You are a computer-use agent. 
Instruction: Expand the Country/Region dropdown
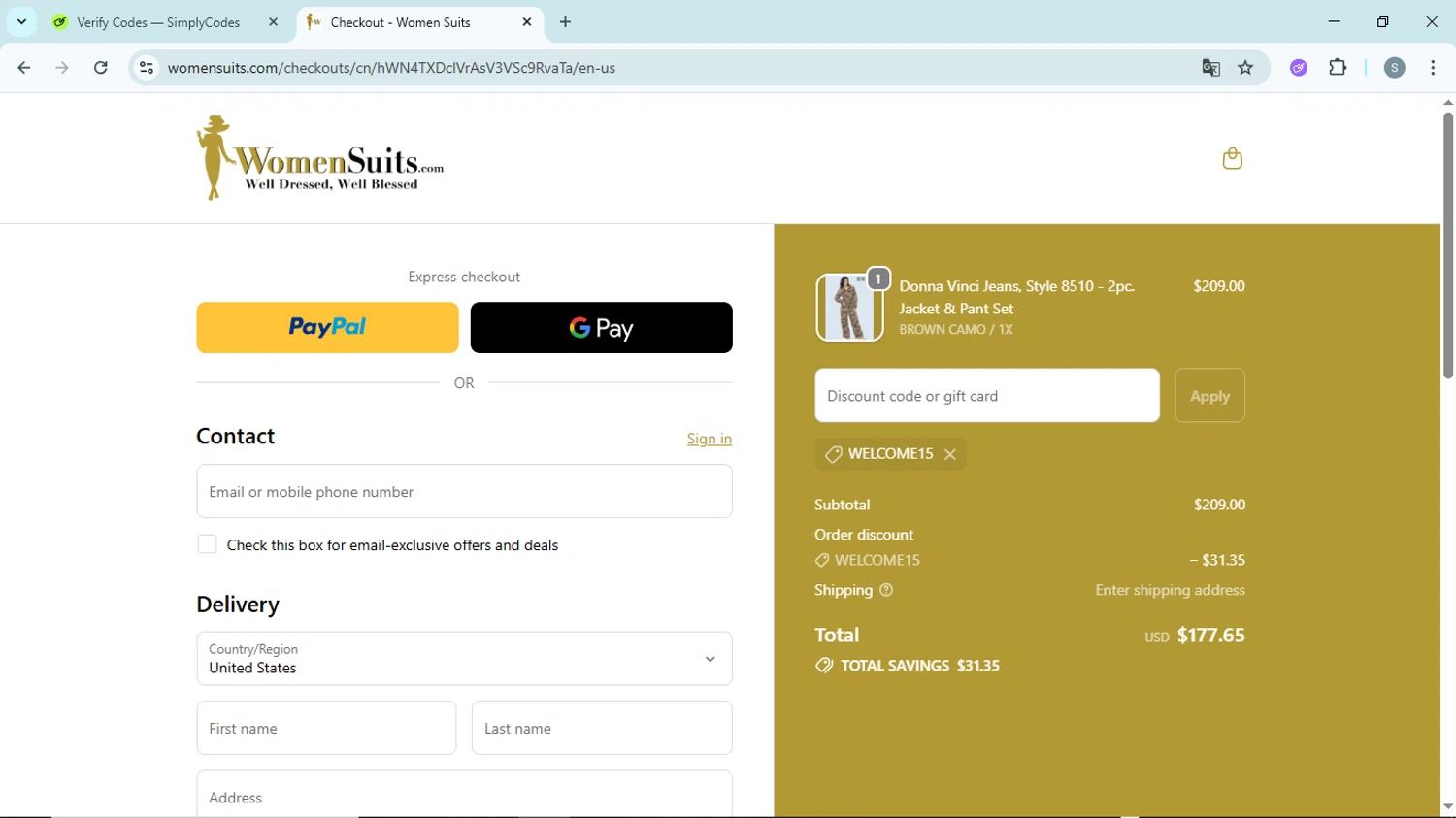[x=464, y=659]
